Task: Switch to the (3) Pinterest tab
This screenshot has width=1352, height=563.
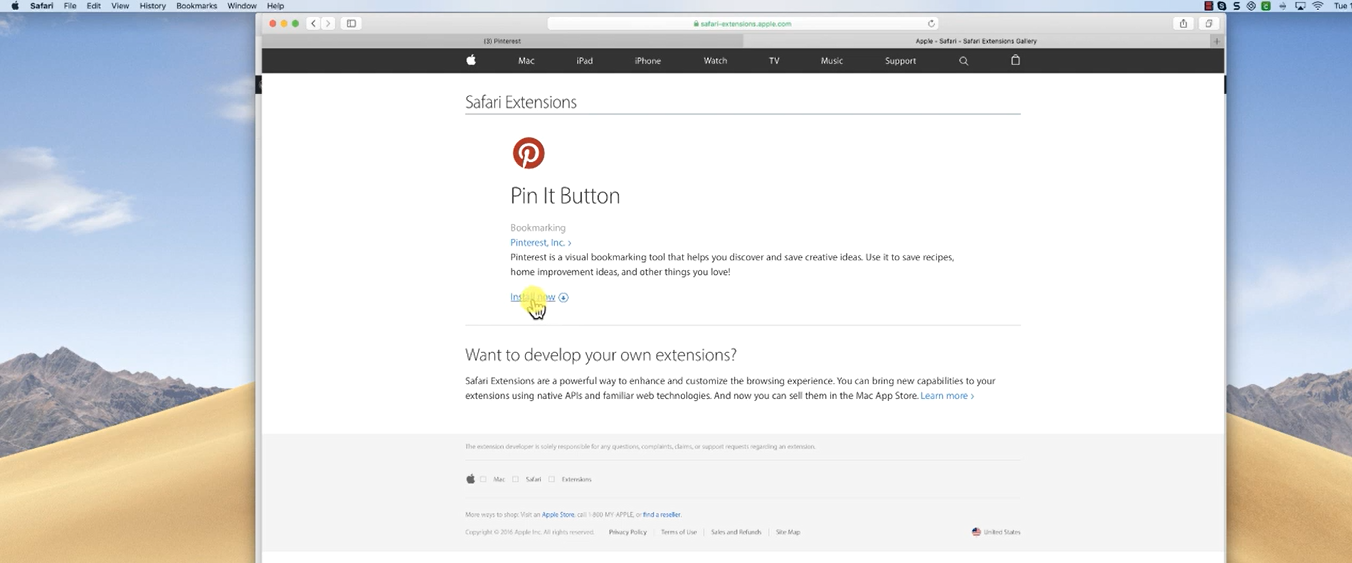Action: (x=502, y=41)
